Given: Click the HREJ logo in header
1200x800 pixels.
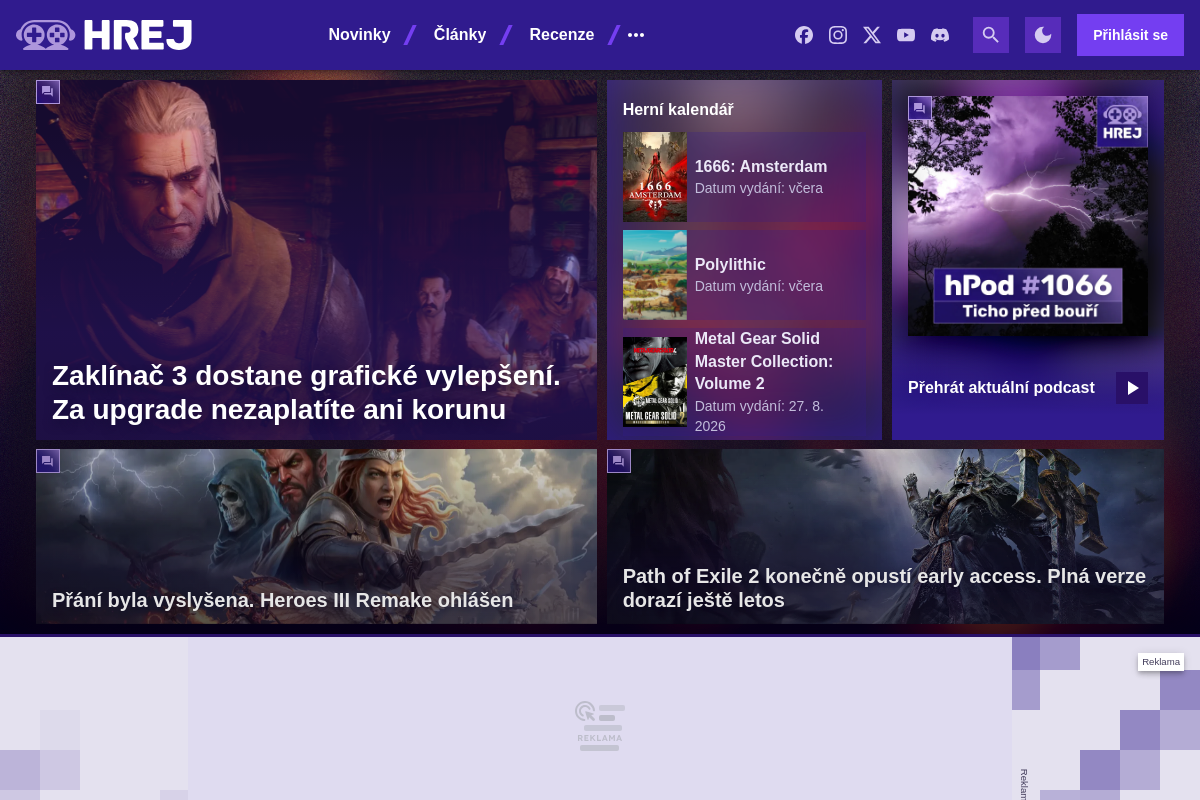Looking at the screenshot, I should click(104, 35).
